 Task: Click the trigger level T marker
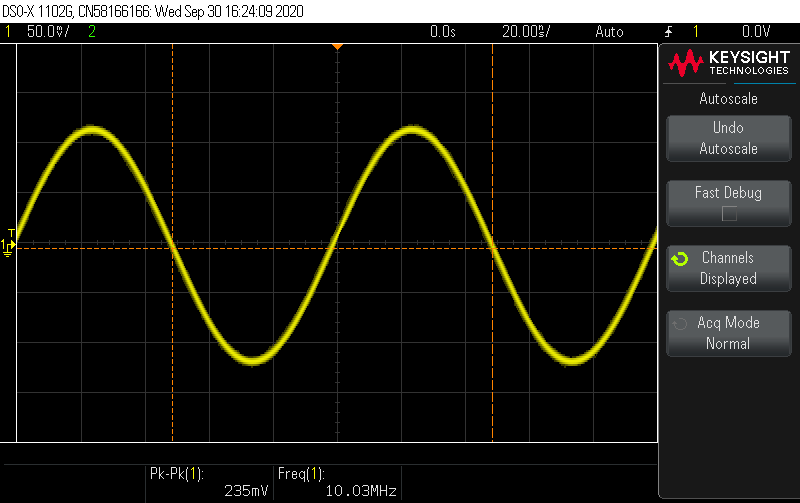pos(11,232)
